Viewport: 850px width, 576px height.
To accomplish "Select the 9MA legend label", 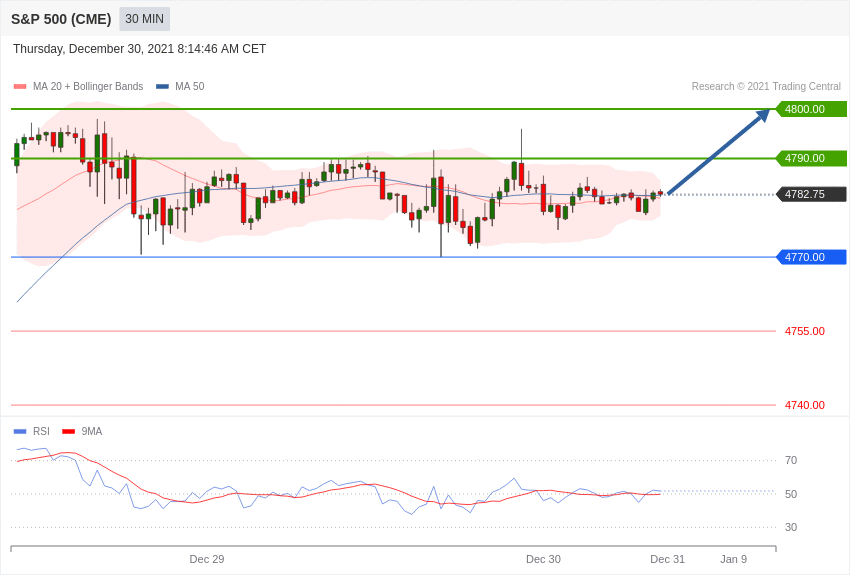I will click(92, 431).
